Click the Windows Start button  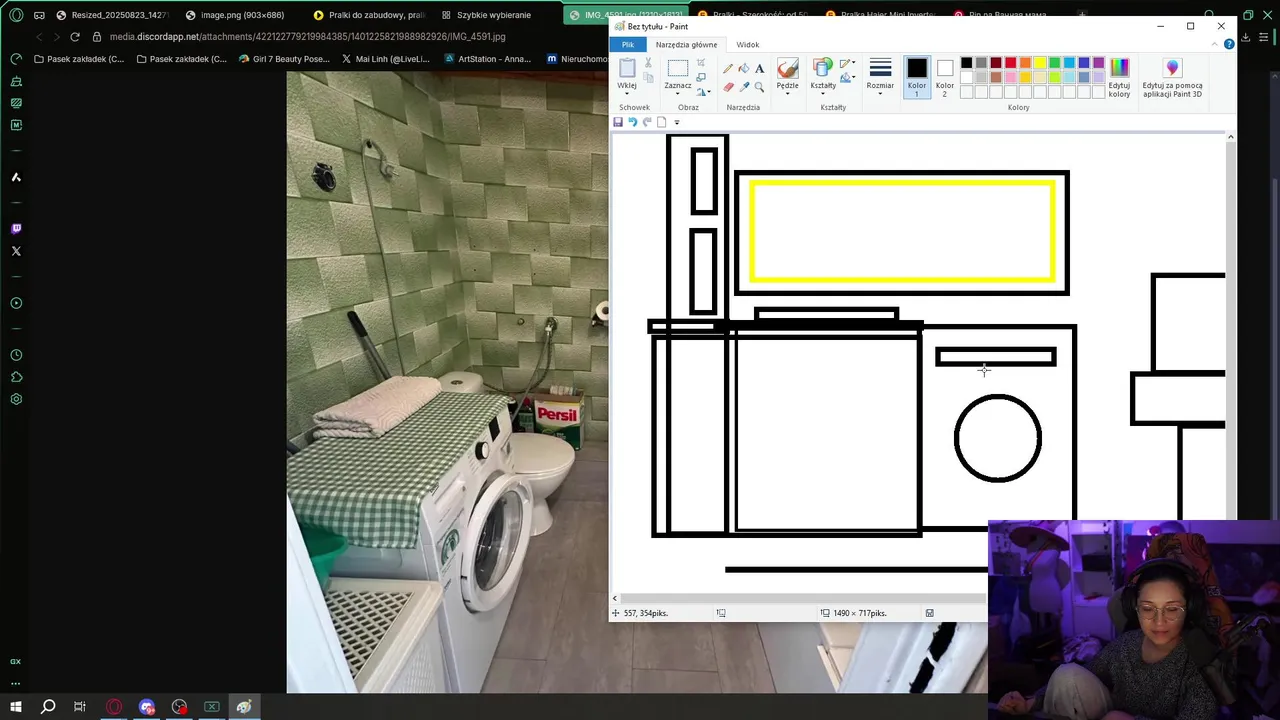16,707
